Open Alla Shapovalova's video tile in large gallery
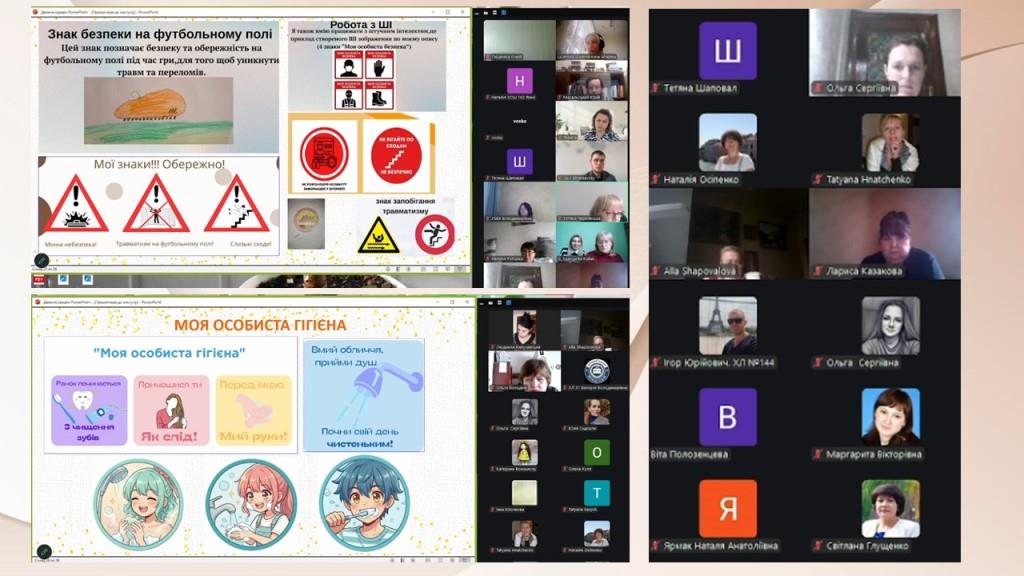Viewport: 1024px width, 576px height. [727, 232]
